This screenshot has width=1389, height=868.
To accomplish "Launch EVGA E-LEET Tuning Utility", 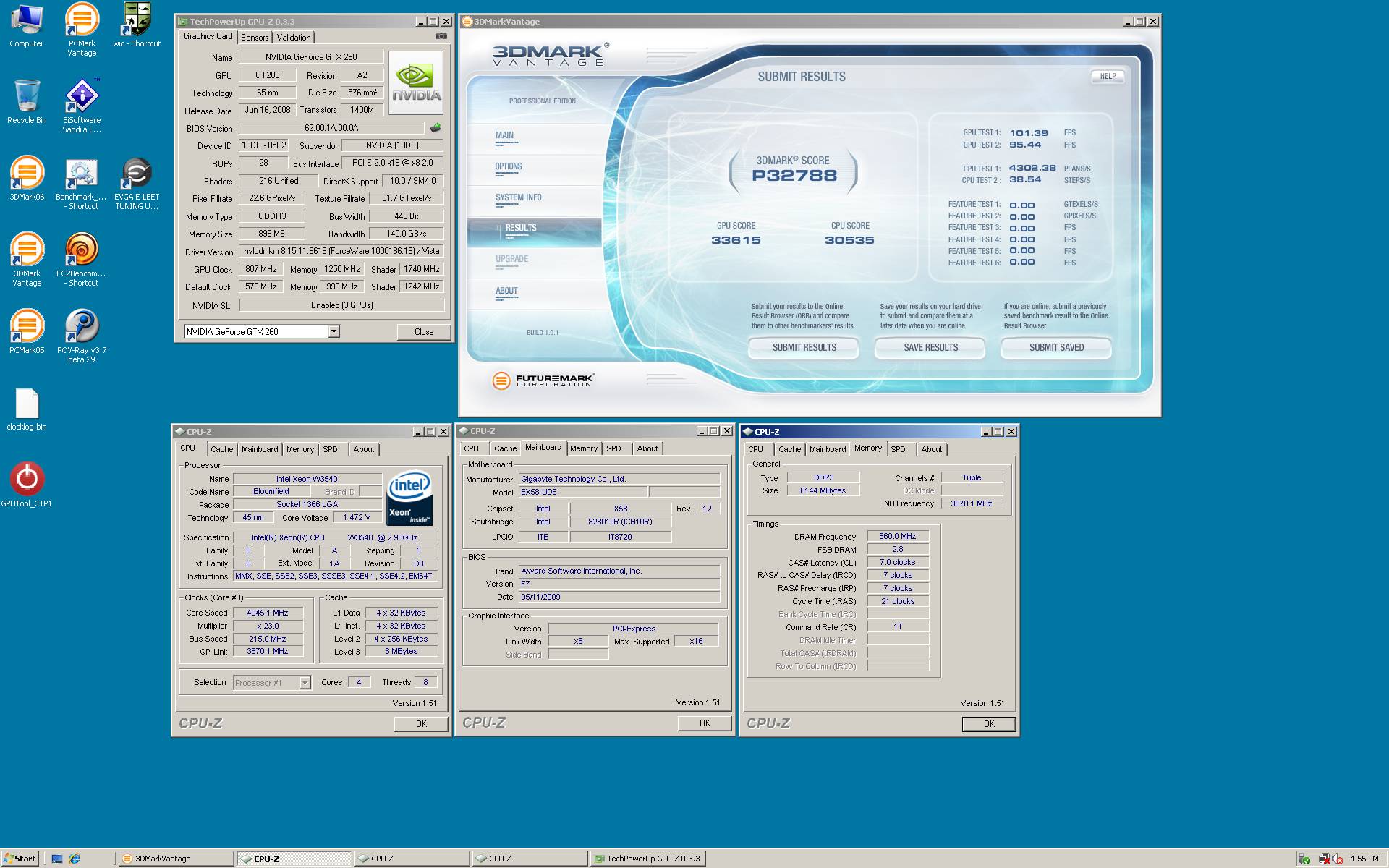I will (x=137, y=183).
